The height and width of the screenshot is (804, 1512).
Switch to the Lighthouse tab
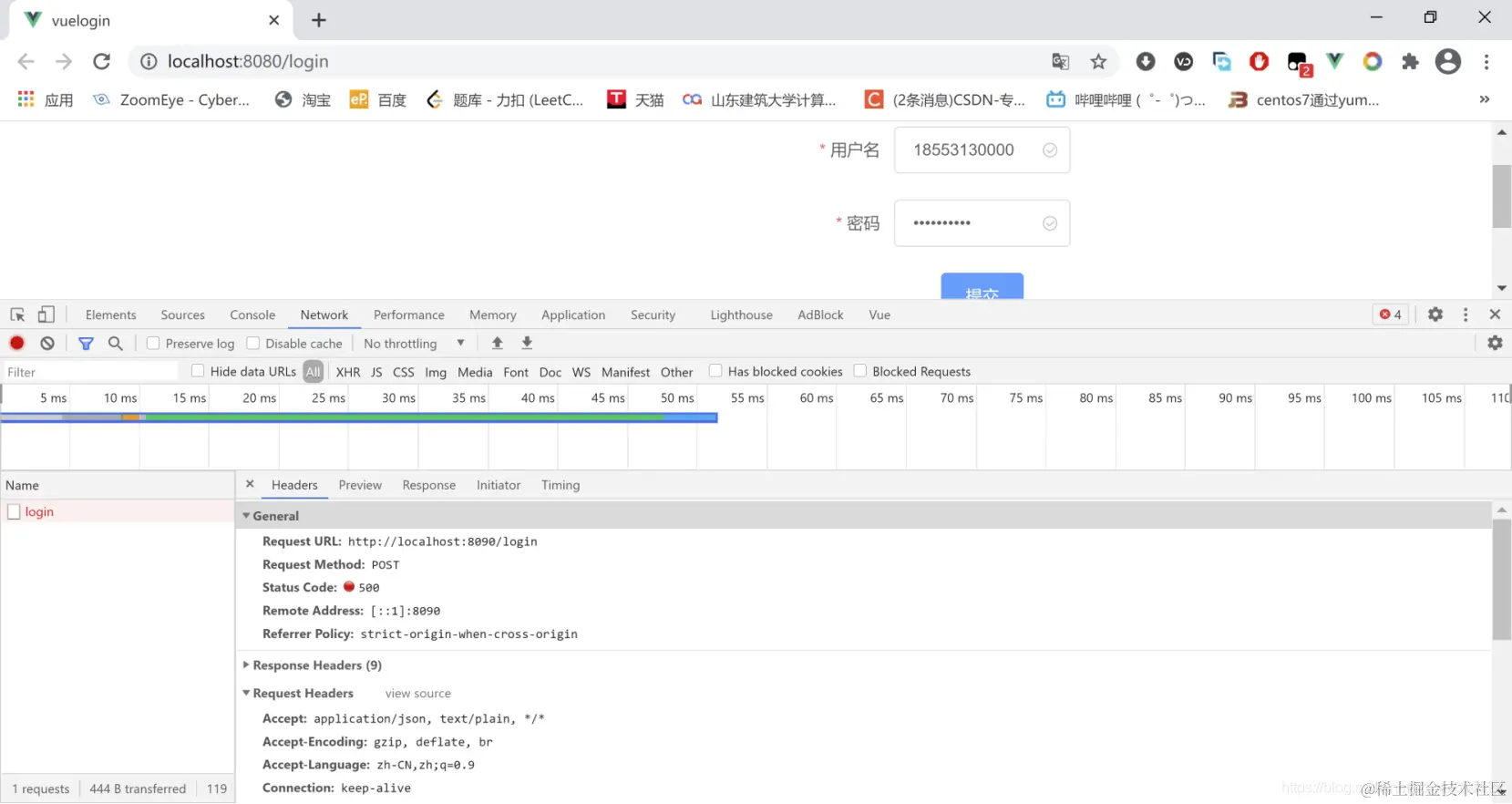tap(742, 314)
